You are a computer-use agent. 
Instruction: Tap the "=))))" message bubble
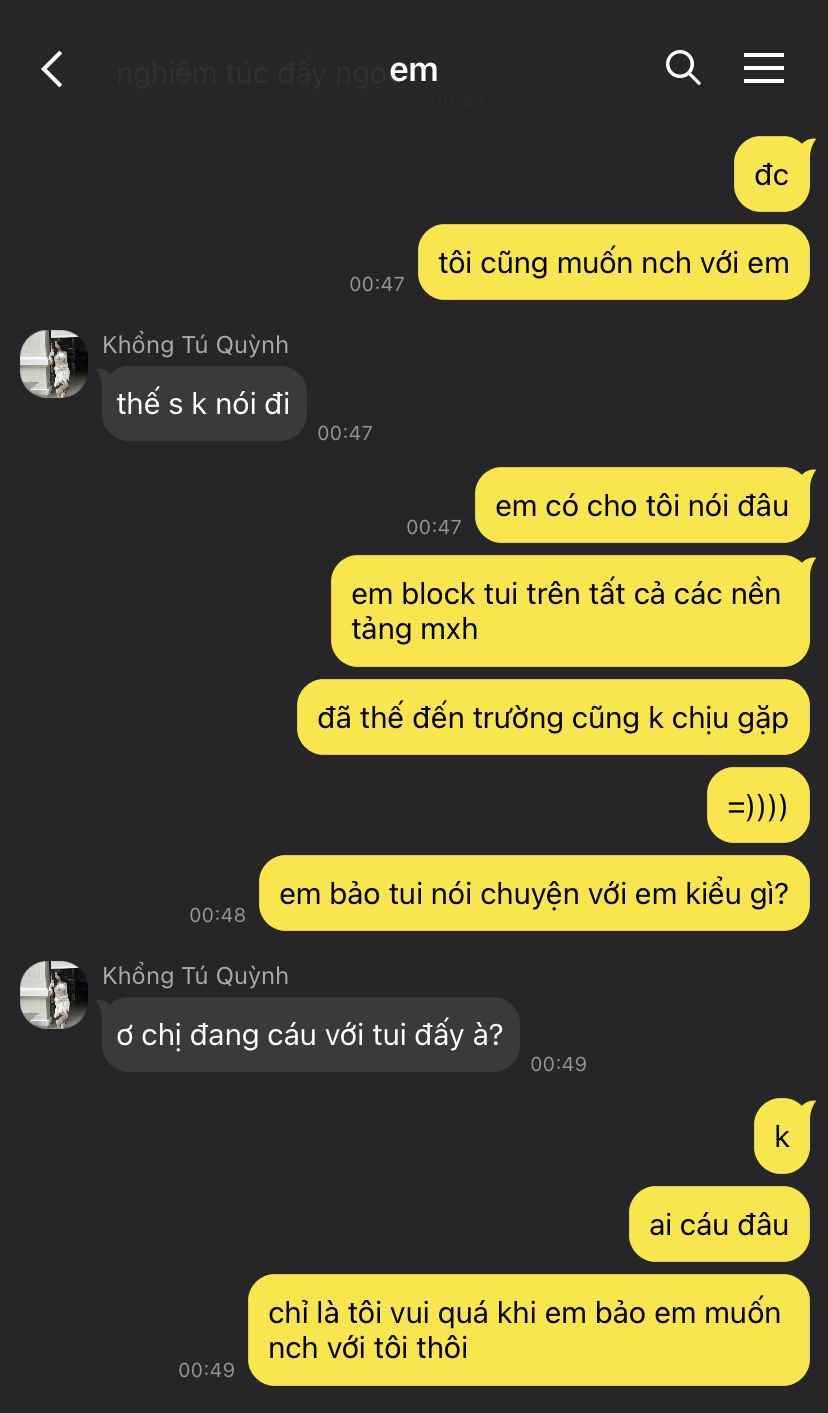click(x=758, y=805)
